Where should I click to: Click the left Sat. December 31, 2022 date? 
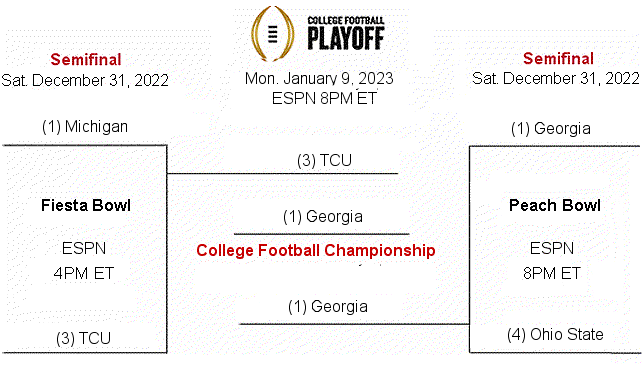(x=85, y=80)
